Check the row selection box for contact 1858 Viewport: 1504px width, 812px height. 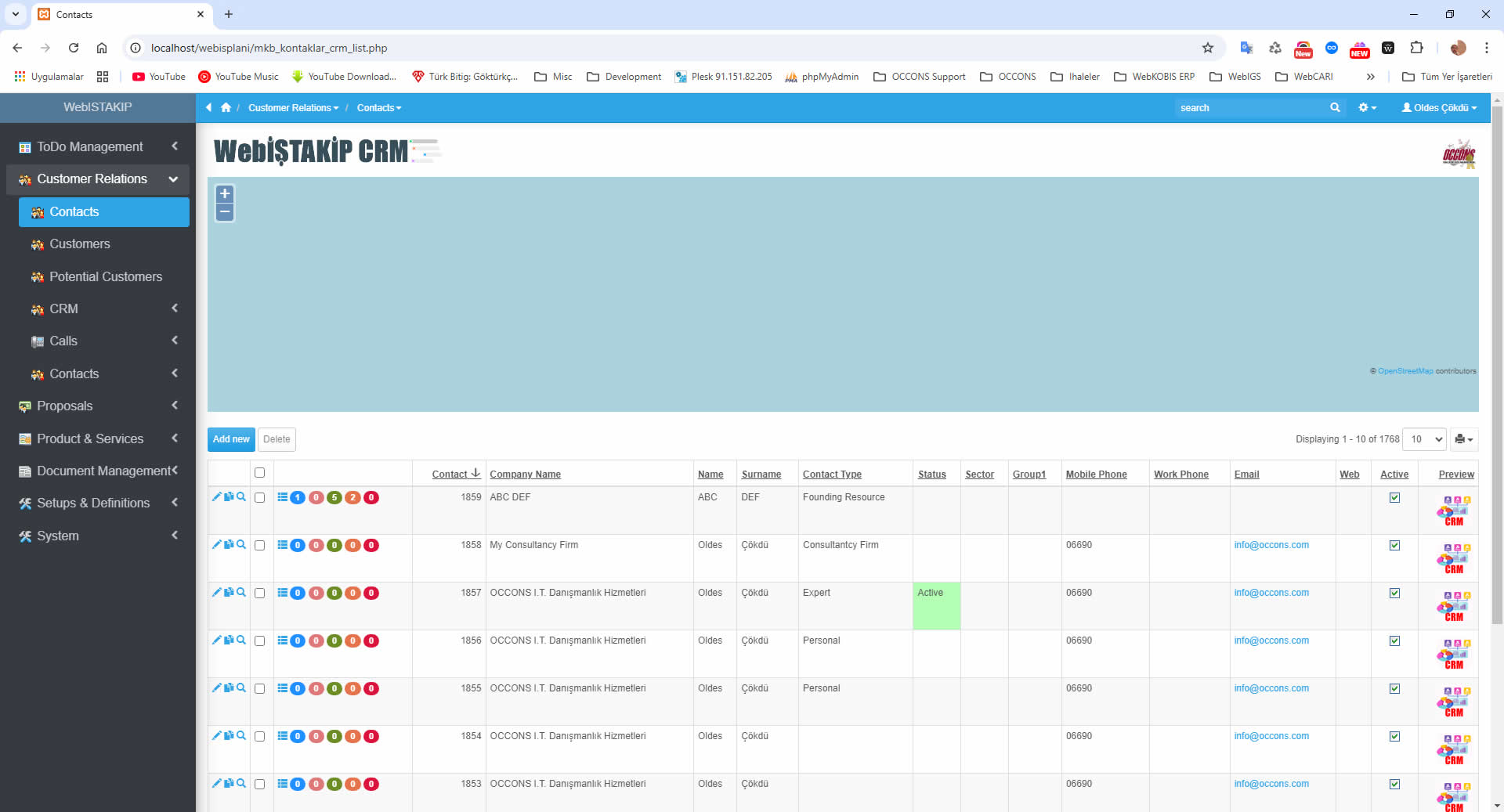259,545
